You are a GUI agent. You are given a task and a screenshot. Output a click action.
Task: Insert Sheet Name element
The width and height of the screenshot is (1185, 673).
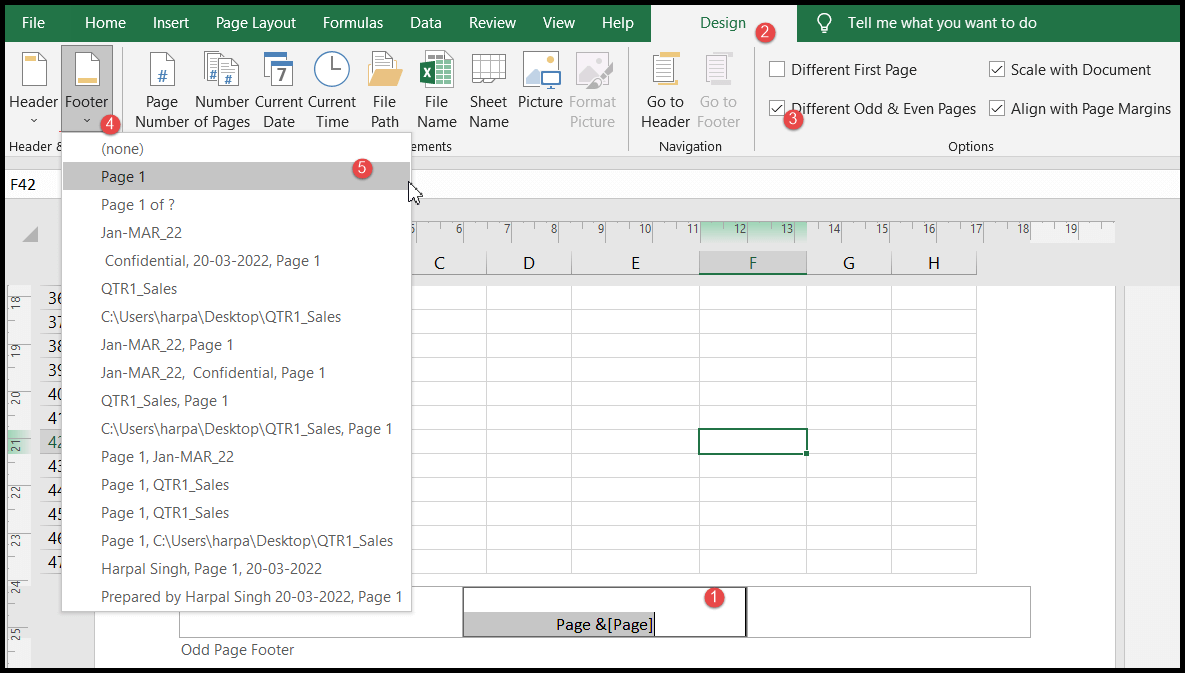(489, 90)
